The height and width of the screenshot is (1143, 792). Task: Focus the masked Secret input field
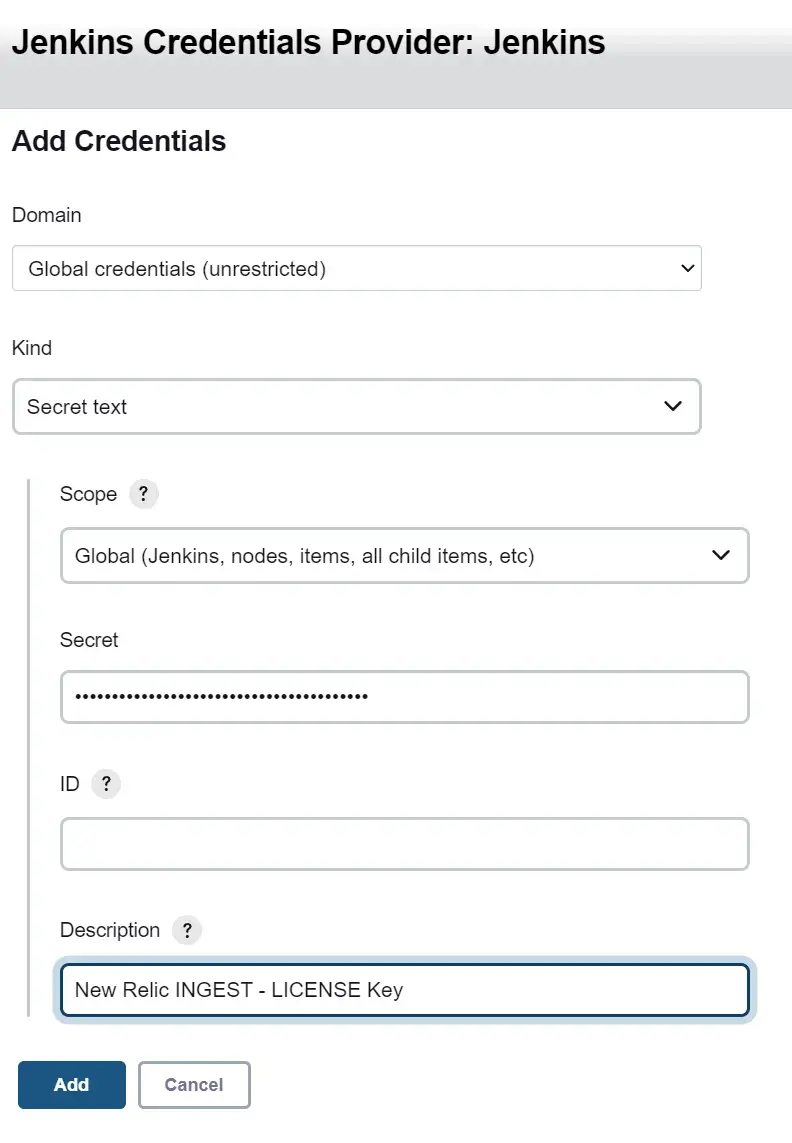coord(404,697)
